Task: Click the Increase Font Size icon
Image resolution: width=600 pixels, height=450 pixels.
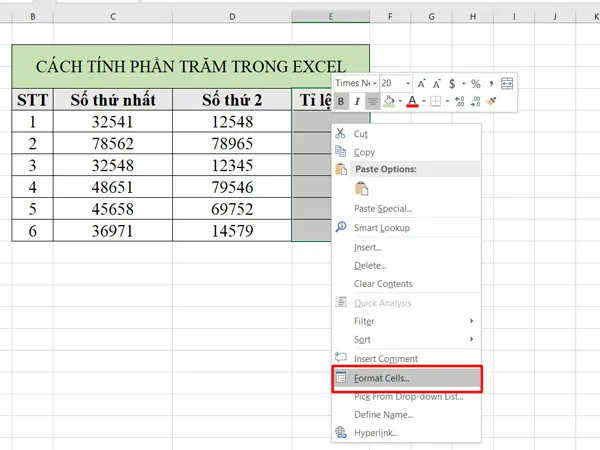Action: tap(422, 83)
